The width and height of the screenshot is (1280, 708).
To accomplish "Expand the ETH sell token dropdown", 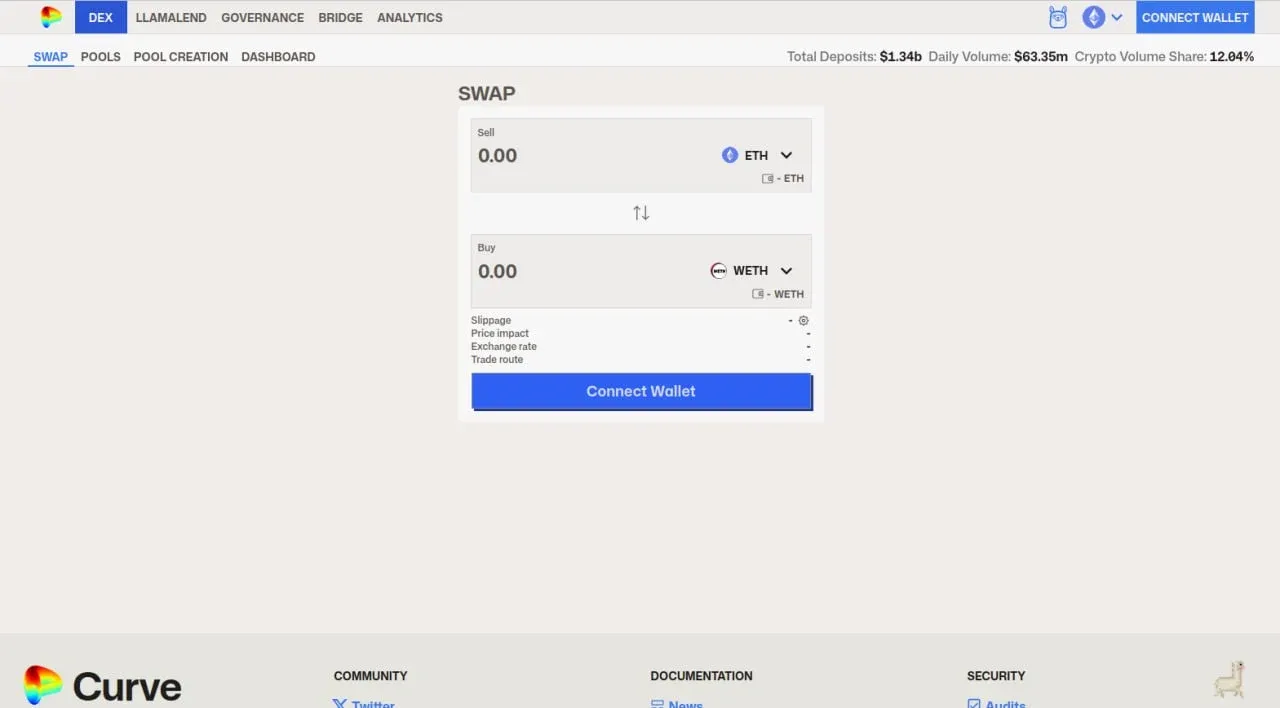I will [786, 155].
